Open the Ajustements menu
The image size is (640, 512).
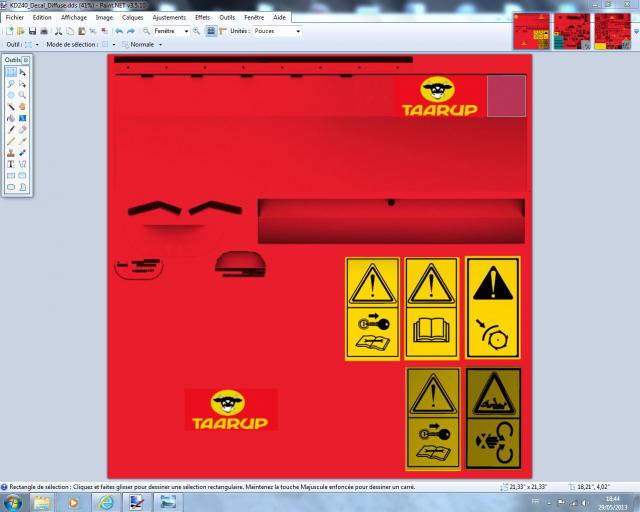(169, 18)
